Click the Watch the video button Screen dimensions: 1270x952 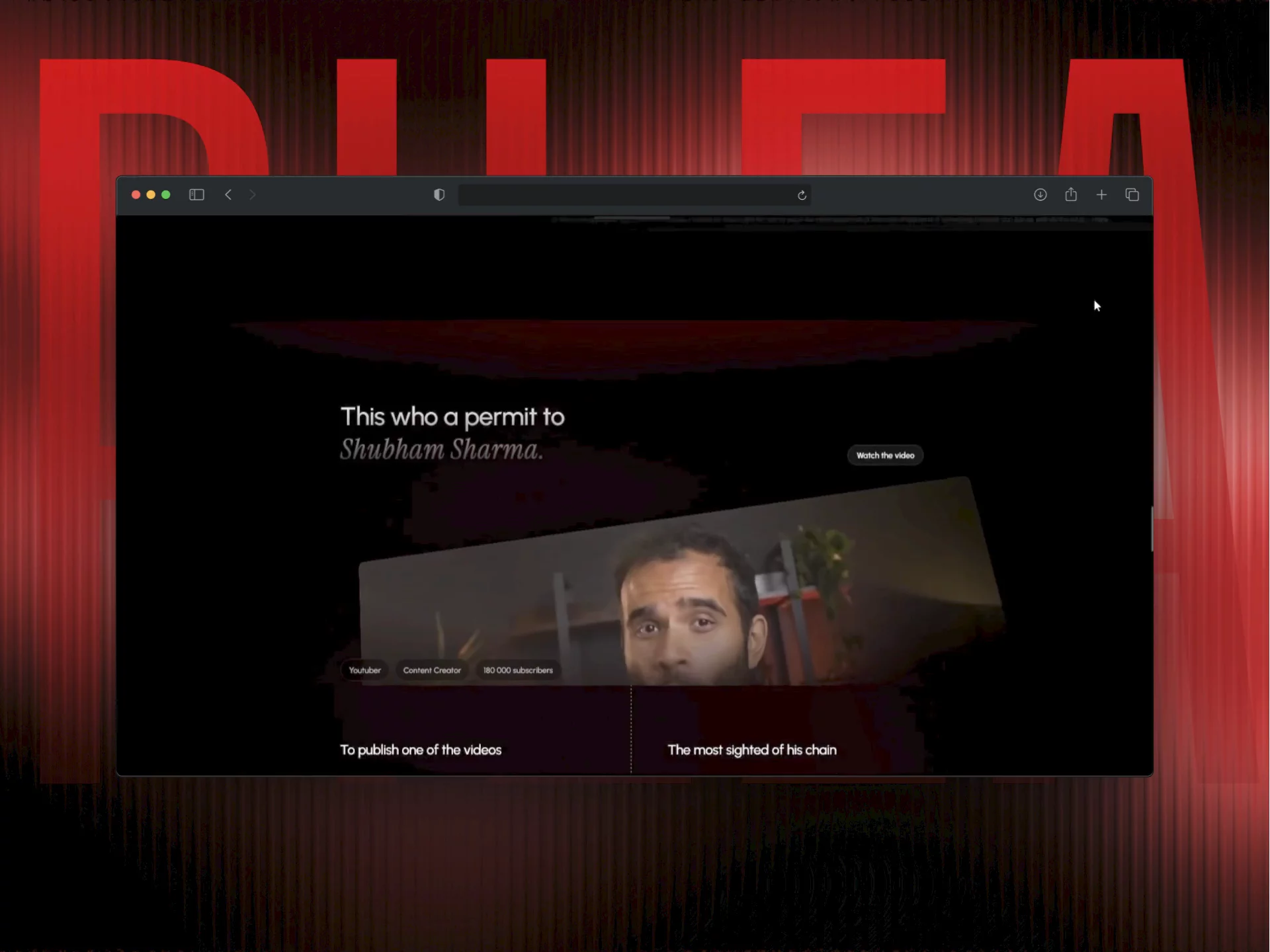(x=885, y=455)
